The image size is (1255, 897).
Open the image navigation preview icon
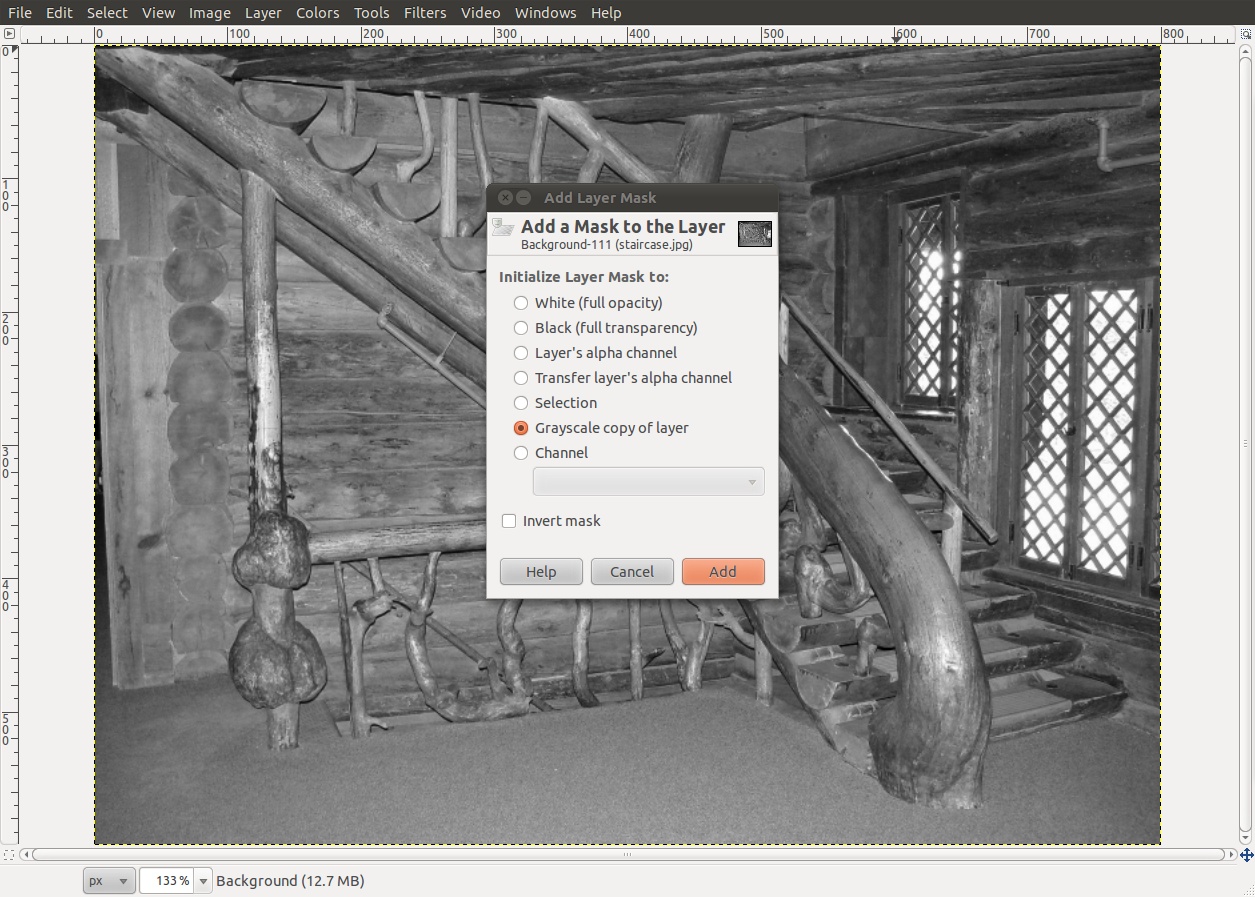[1246, 855]
